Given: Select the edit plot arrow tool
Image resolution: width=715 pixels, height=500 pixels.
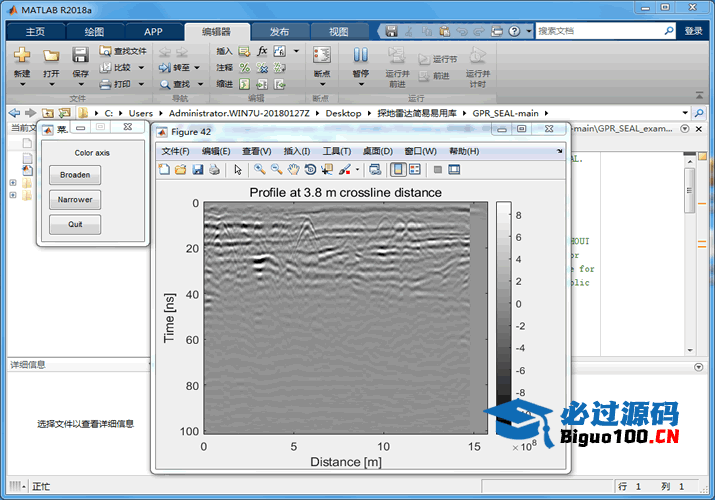Looking at the screenshot, I should coord(238,170).
